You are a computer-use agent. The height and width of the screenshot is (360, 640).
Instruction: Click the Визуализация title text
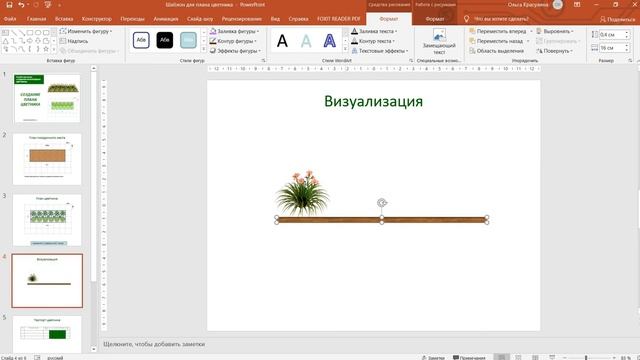click(x=373, y=101)
